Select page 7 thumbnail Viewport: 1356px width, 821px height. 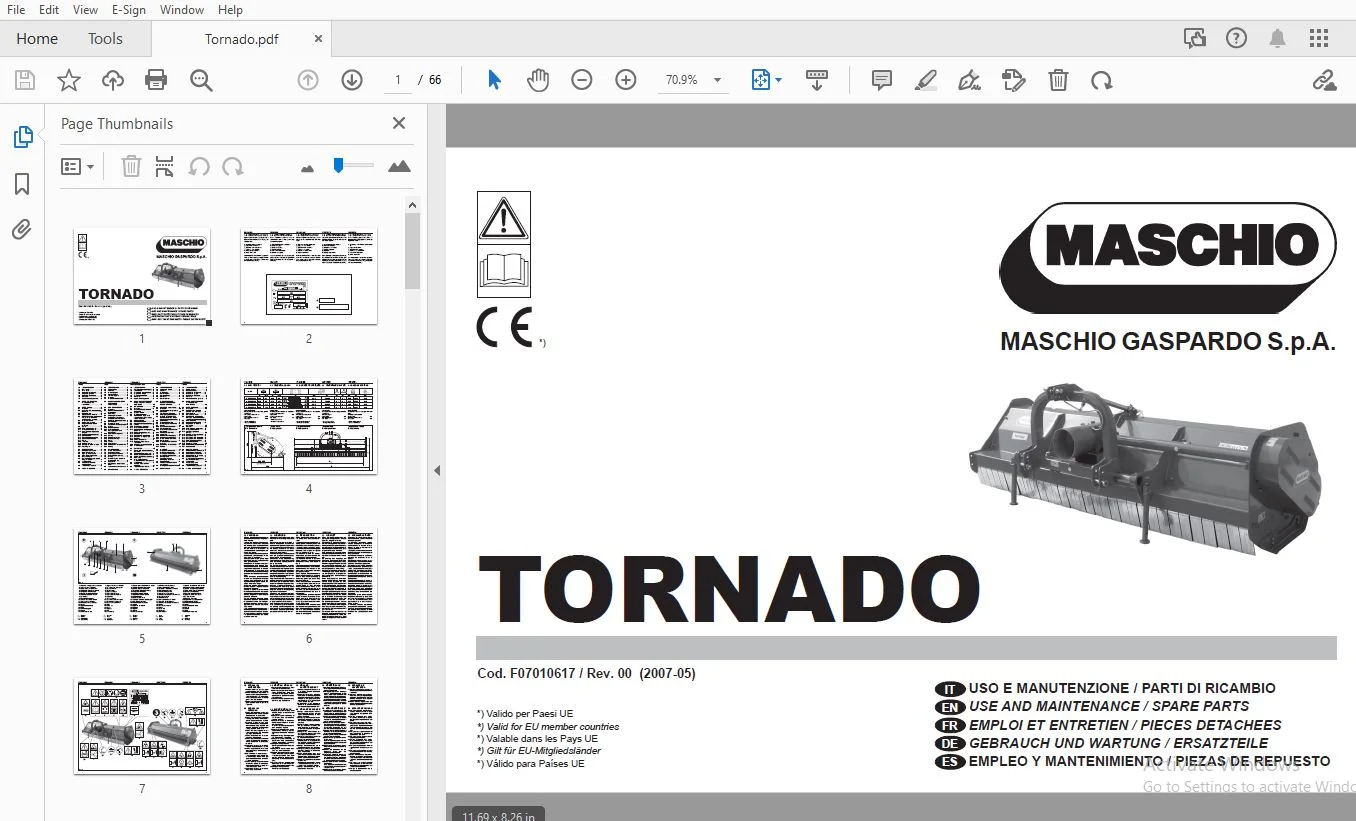click(x=142, y=727)
